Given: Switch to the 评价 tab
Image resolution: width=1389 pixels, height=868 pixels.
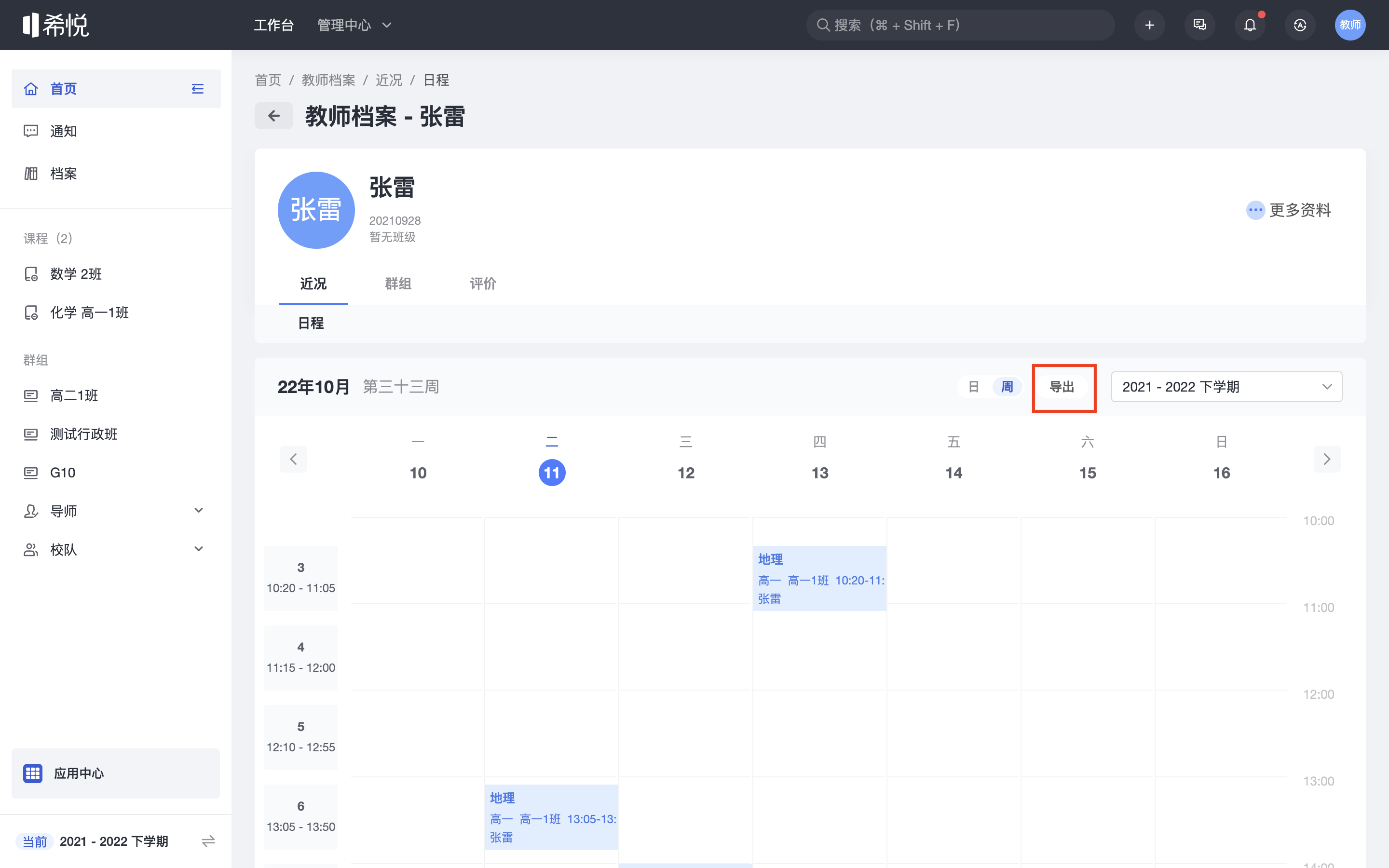Looking at the screenshot, I should click(483, 283).
